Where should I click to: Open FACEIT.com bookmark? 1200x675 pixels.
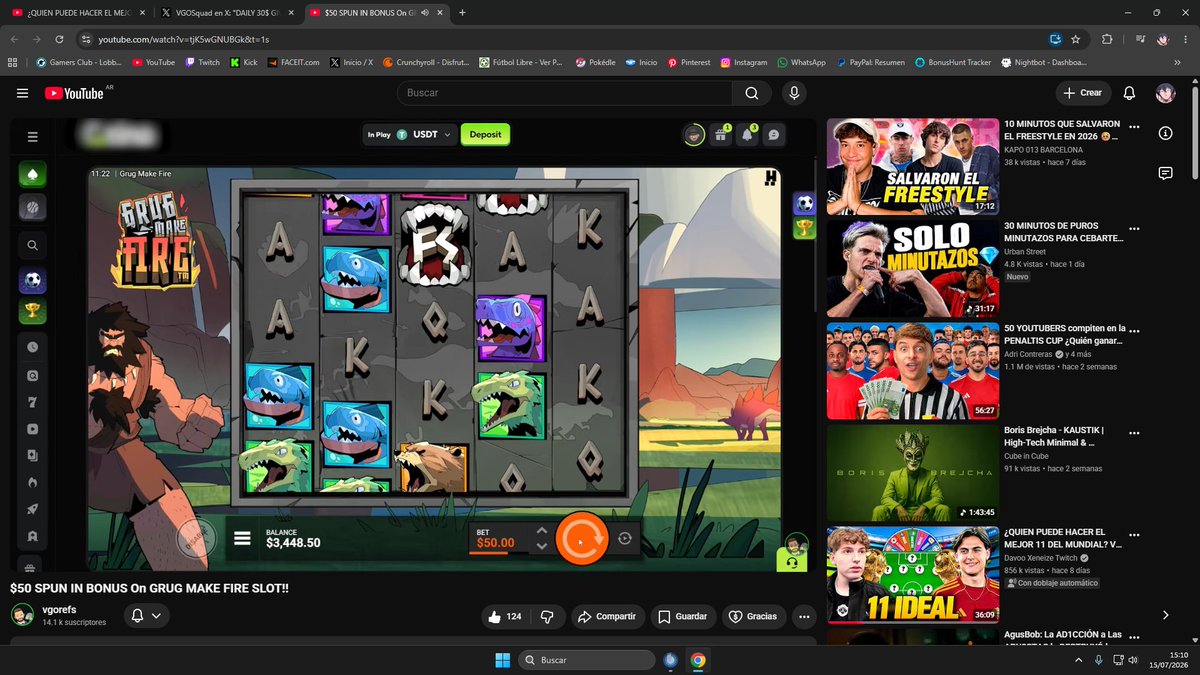coord(292,62)
